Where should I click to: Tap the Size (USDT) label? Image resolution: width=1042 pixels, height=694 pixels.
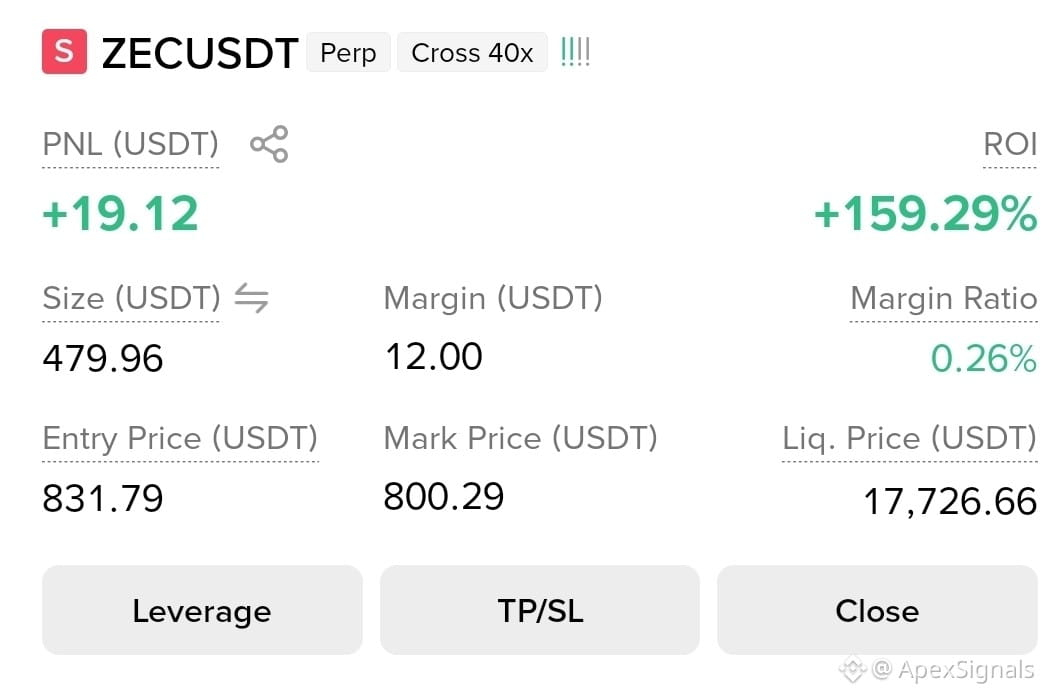point(131,298)
